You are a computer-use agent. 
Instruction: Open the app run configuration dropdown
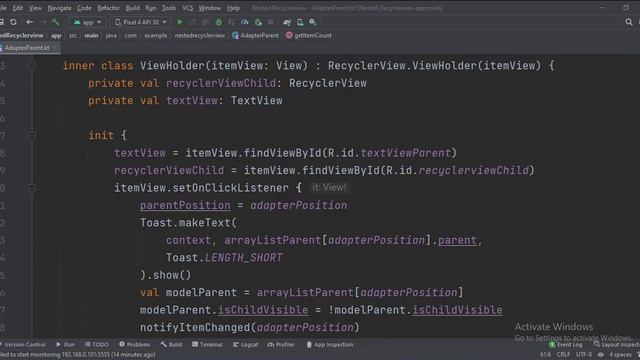87,22
